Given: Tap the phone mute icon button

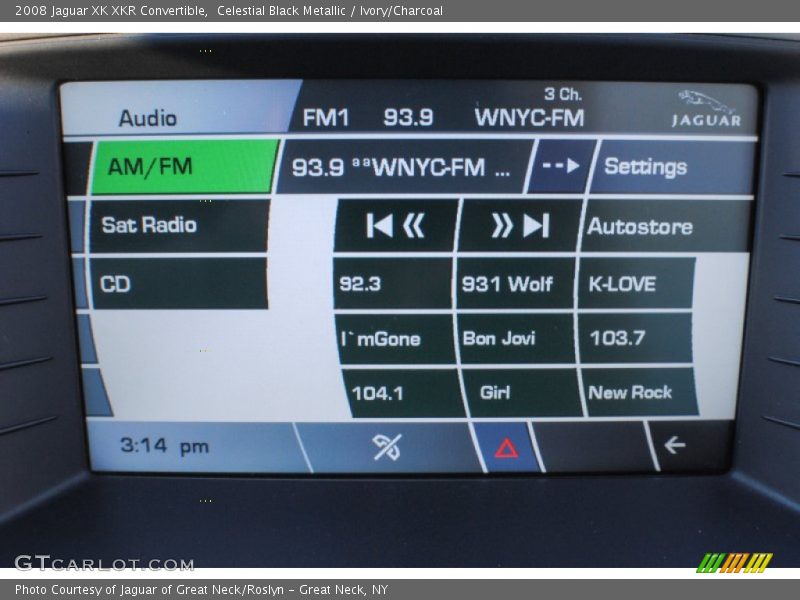Looking at the screenshot, I should coord(386,447).
